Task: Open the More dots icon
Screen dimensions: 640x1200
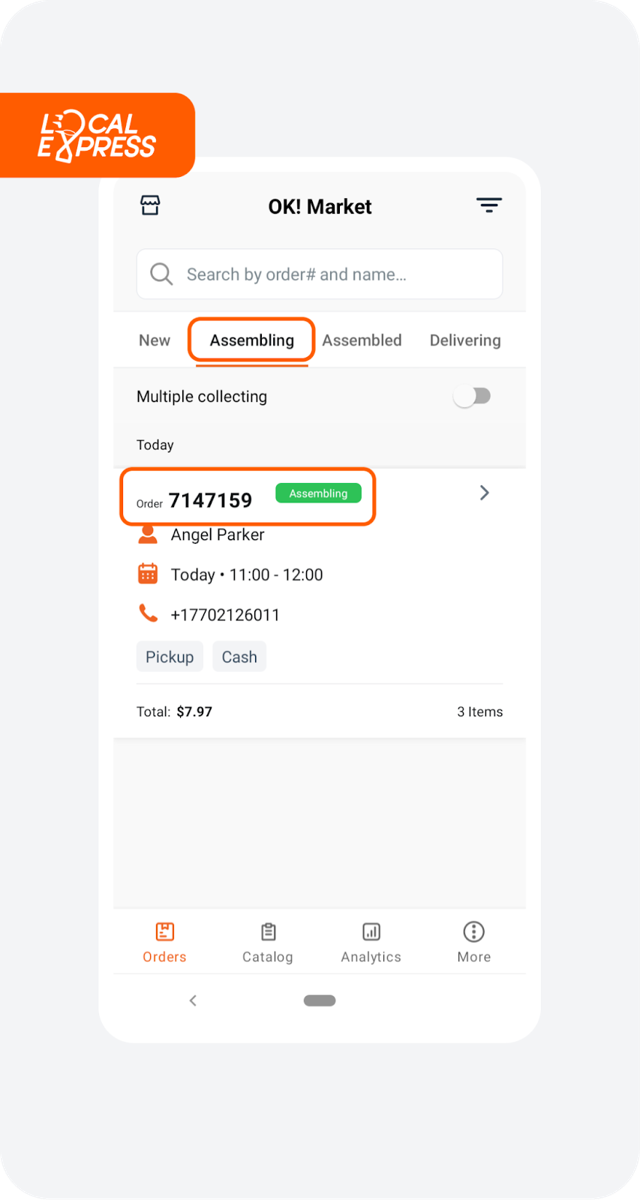Action: [474, 932]
